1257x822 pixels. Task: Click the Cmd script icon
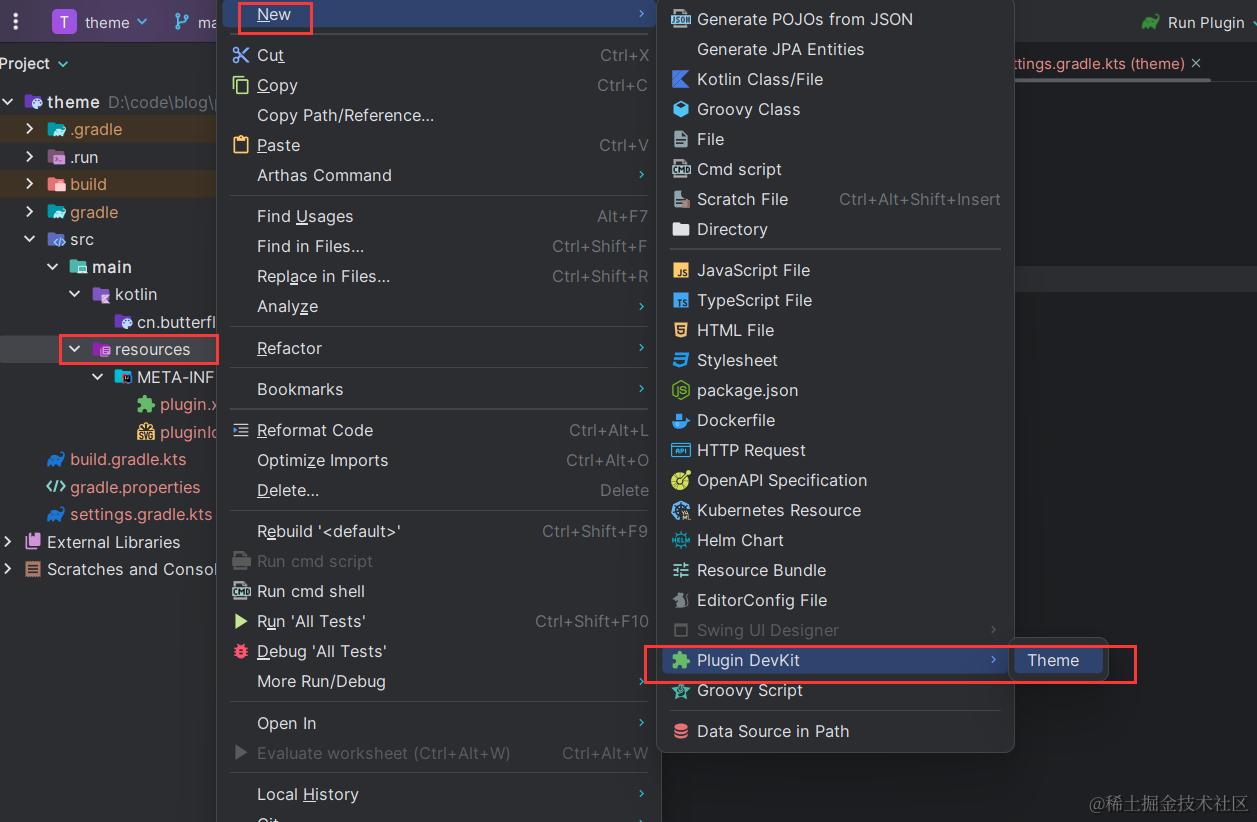(681, 169)
